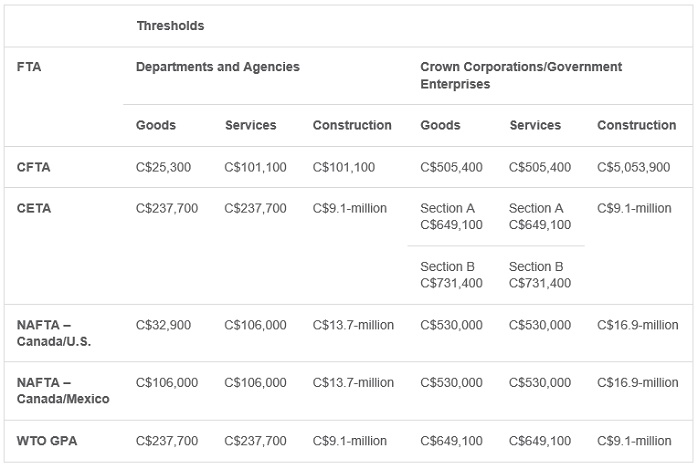Click the C$5,053,900 CFTA construction value

(633, 167)
